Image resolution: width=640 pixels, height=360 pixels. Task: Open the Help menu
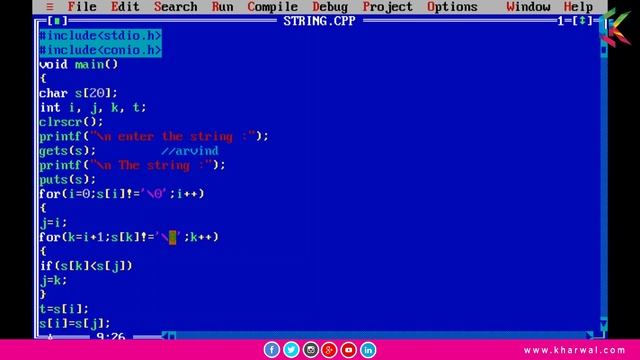[x=578, y=7]
